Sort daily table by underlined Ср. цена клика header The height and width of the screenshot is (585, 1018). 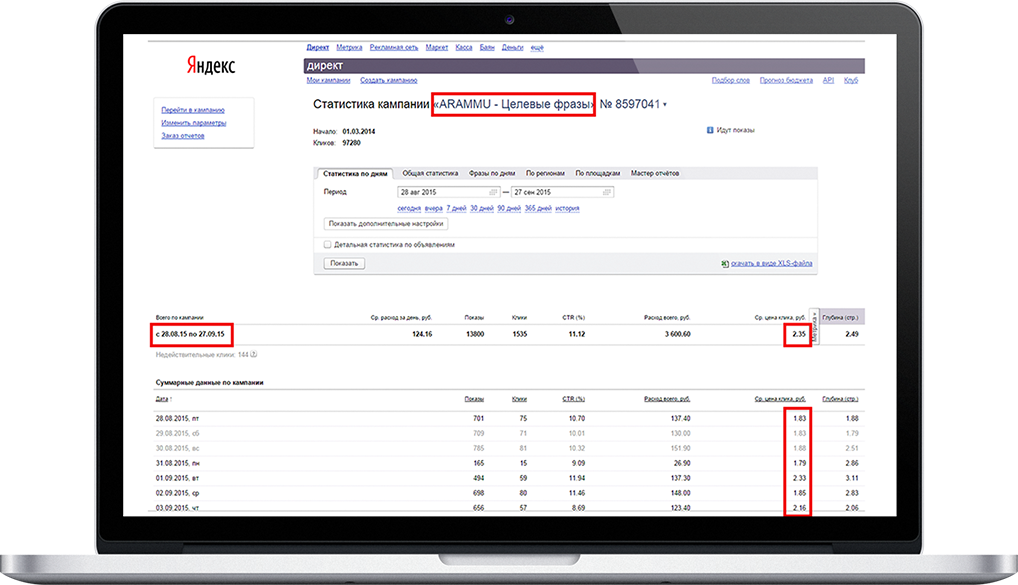tap(780, 399)
